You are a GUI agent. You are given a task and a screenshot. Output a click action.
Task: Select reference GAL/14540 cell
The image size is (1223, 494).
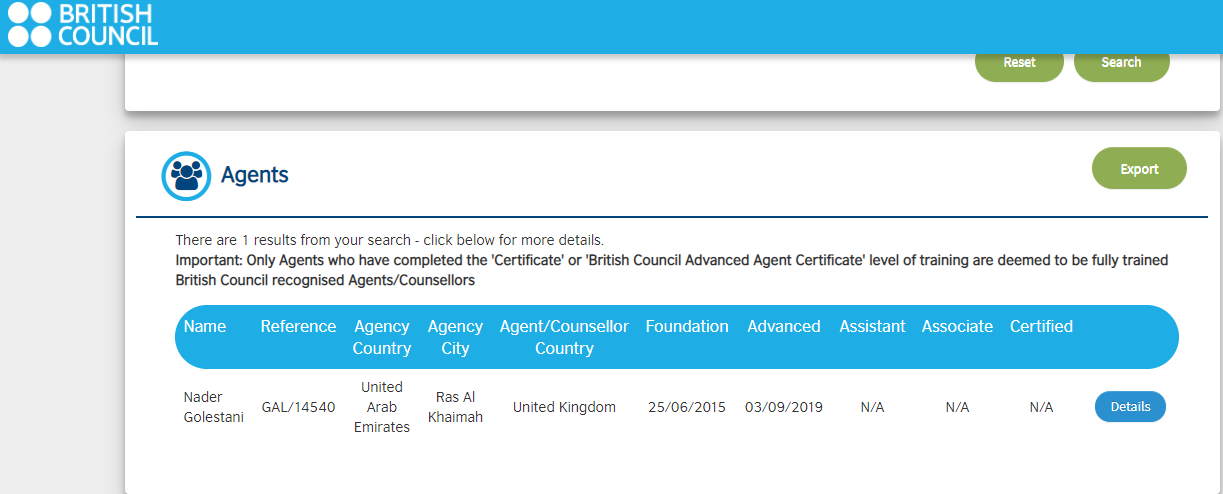point(298,407)
